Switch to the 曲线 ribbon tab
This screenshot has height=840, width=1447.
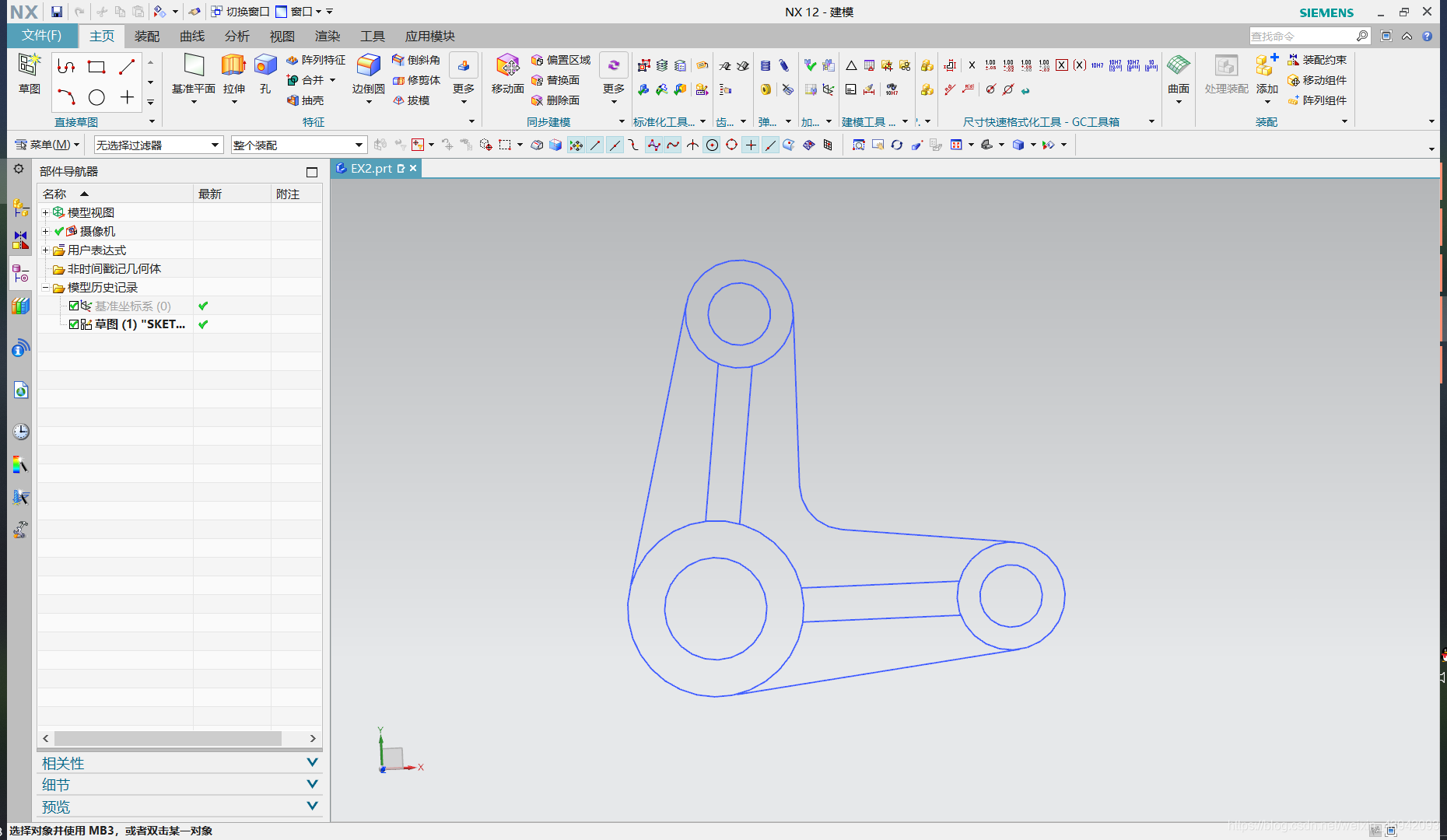point(191,36)
